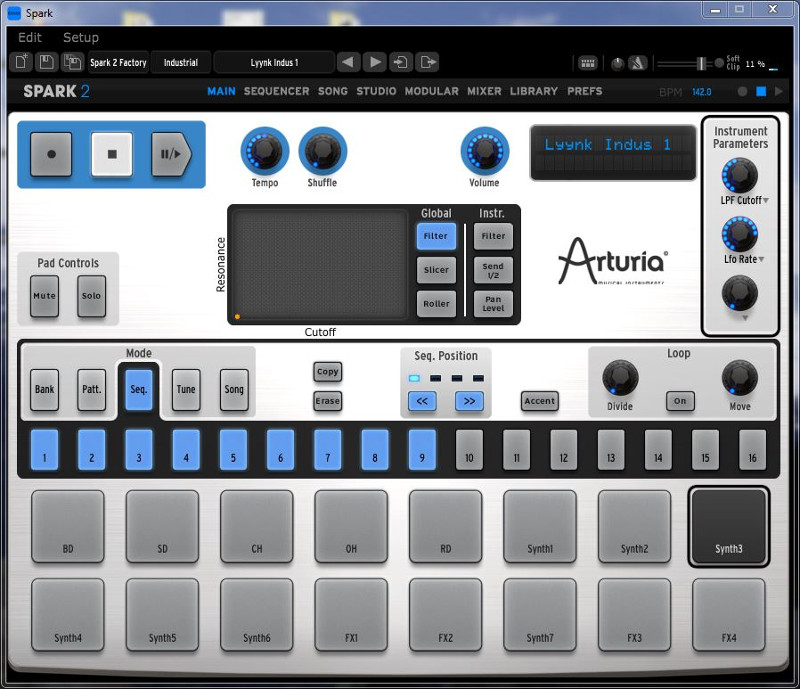Switch to the SONG tab
800x689 pixels.
[333, 91]
